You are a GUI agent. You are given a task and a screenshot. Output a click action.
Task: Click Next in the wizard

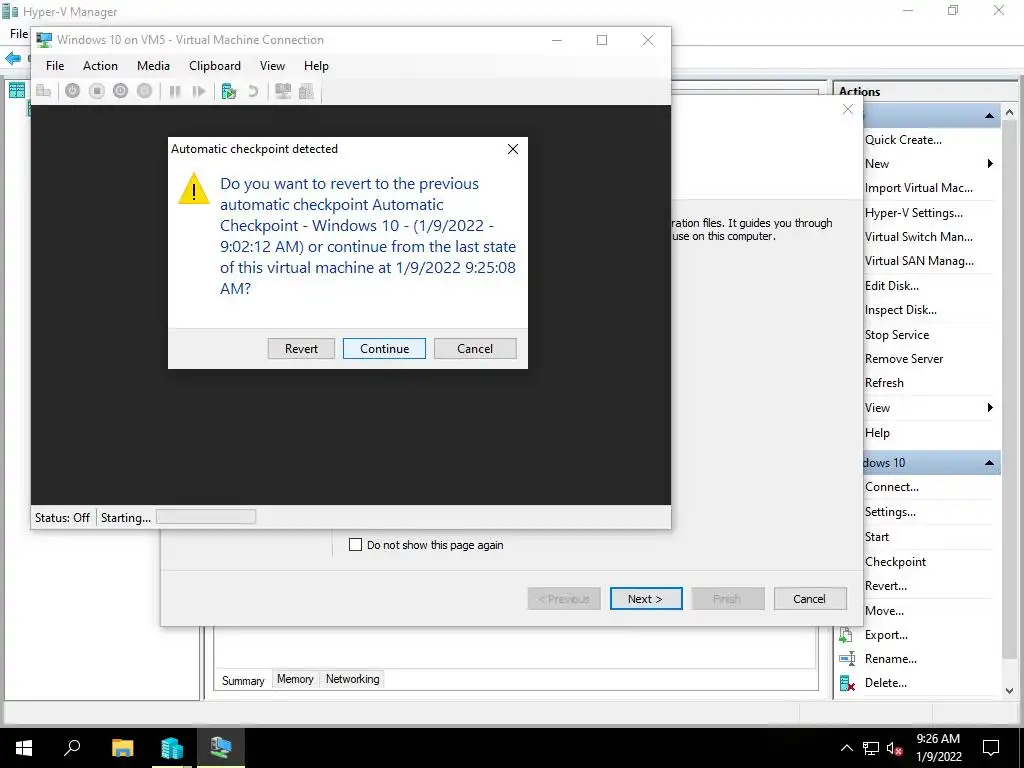tap(646, 599)
